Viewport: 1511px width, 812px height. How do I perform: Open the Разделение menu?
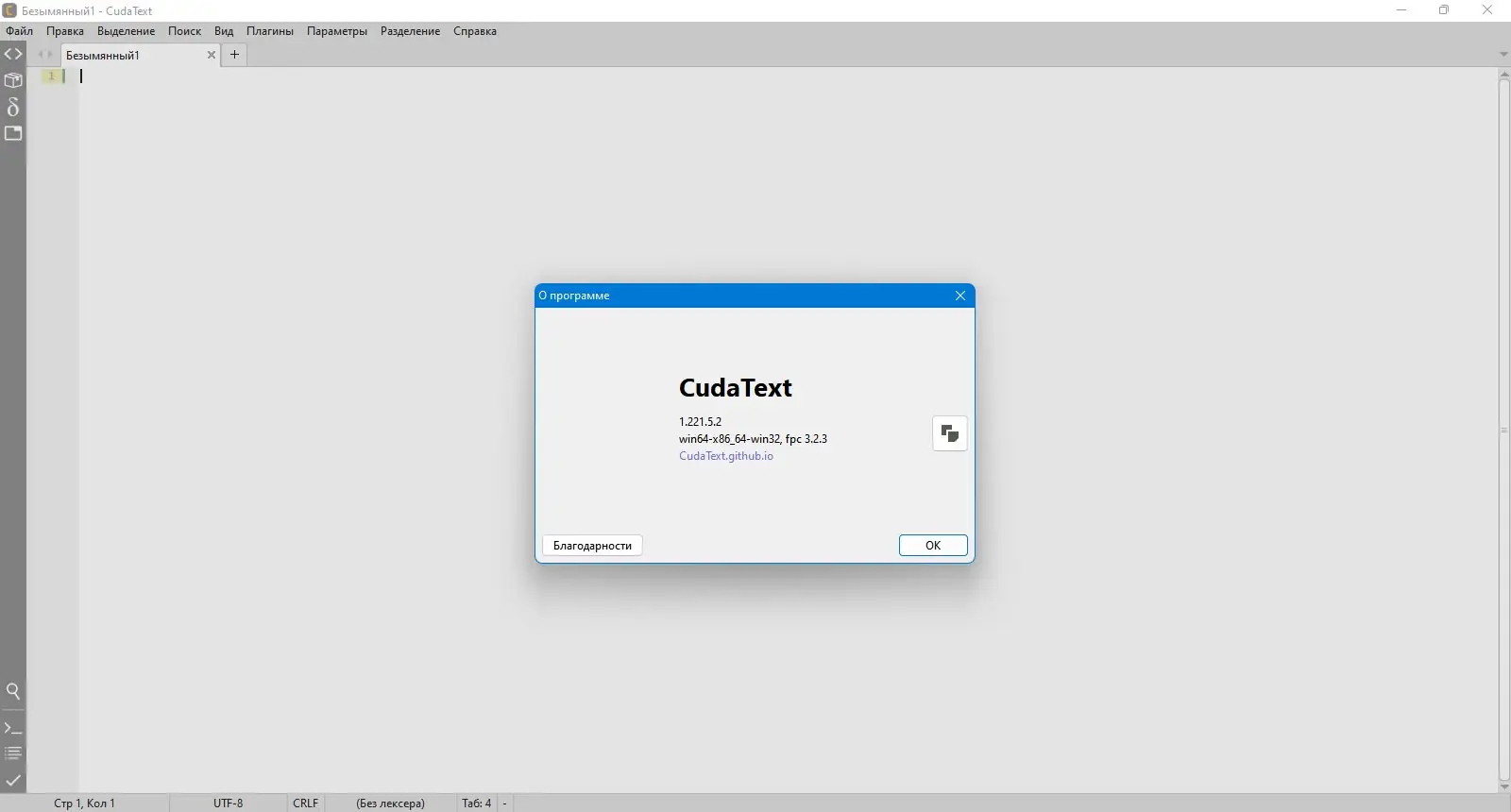[410, 31]
